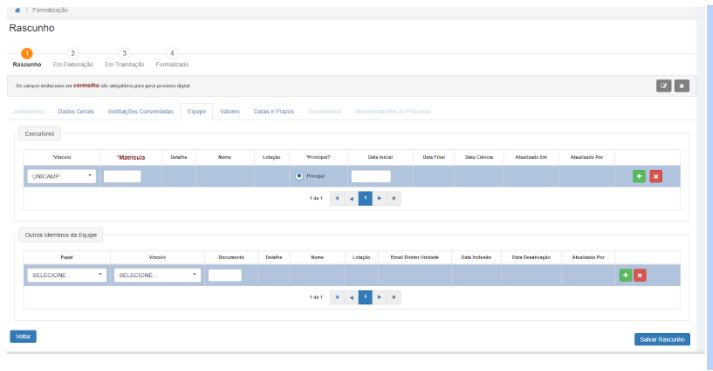
Task: Go to the home icon in breadcrumb
Action: (x=17, y=10)
